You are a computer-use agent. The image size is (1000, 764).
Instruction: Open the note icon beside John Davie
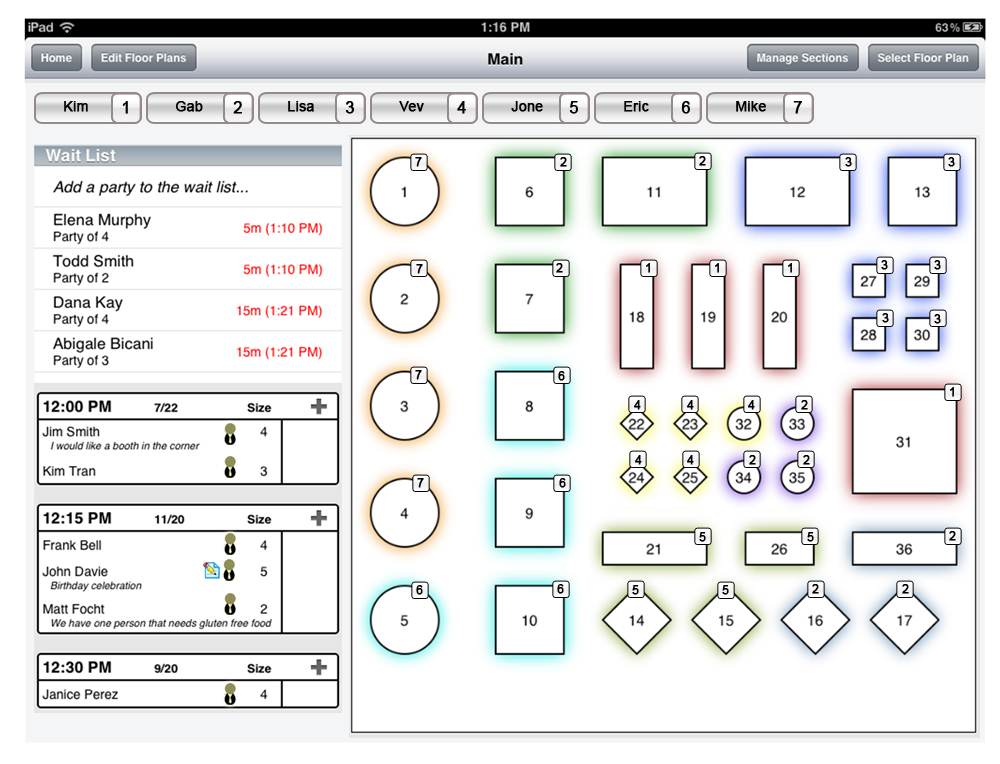[211, 569]
